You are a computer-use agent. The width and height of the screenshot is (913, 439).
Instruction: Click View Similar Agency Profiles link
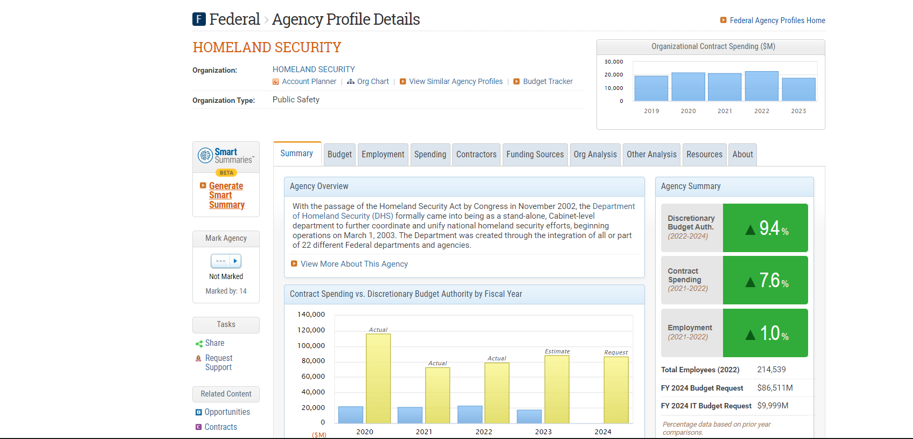pos(456,82)
